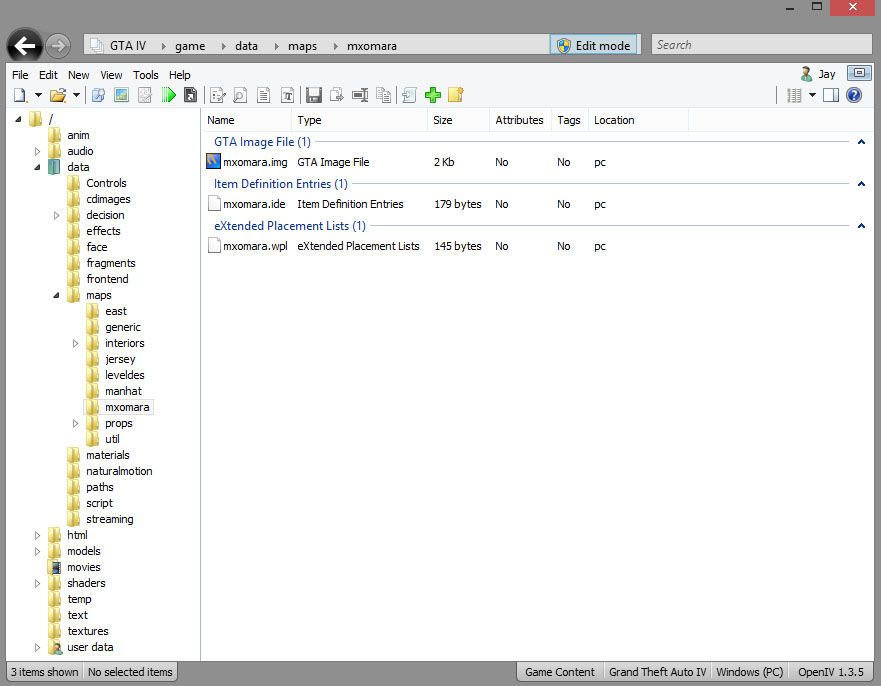Click the dark file shortcut toolbar icon
The width and height of the screenshot is (881, 686).
pos(191,95)
